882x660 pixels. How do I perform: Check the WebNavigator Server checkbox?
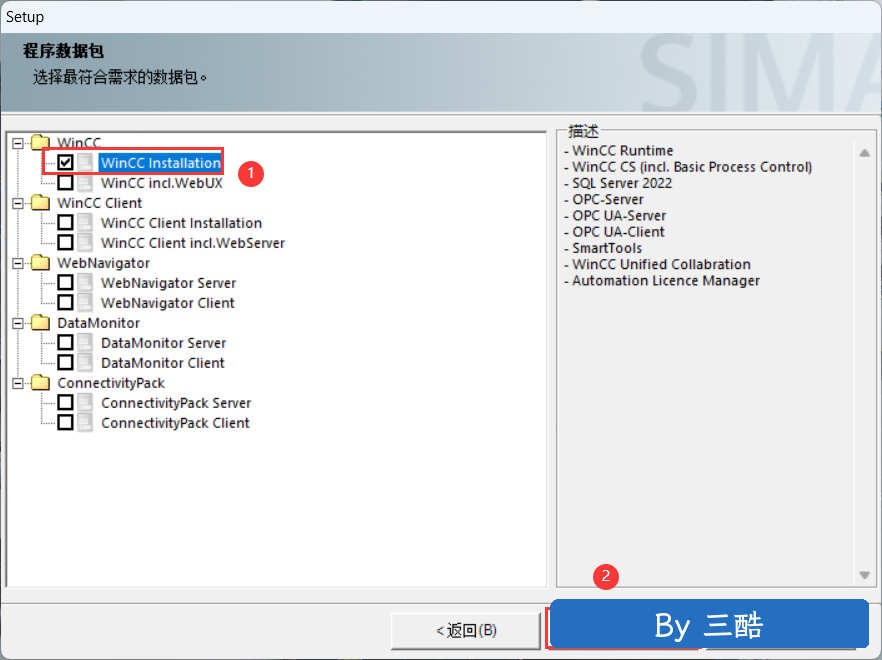tap(65, 282)
